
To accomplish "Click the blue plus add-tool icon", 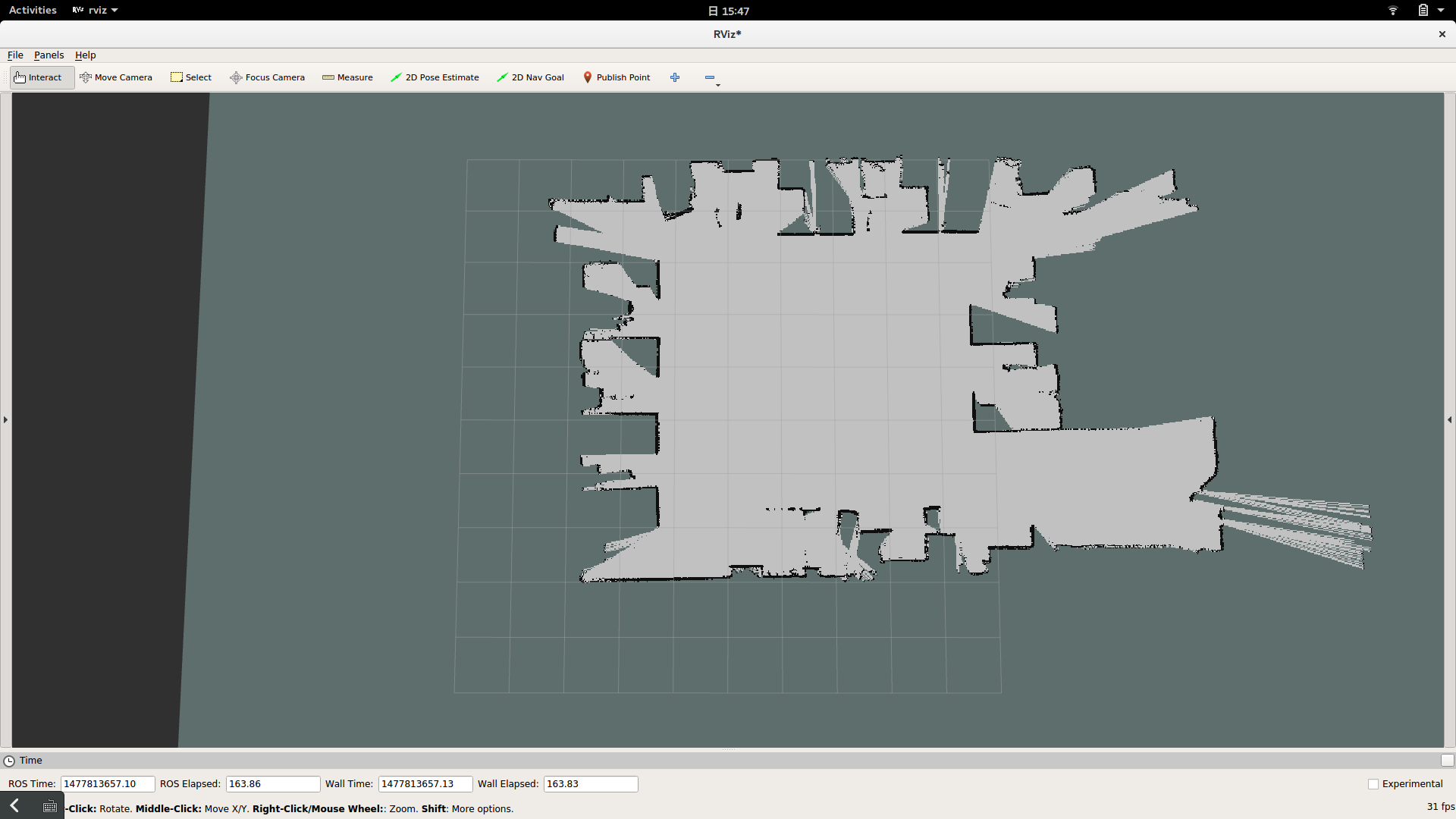I will (x=675, y=77).
